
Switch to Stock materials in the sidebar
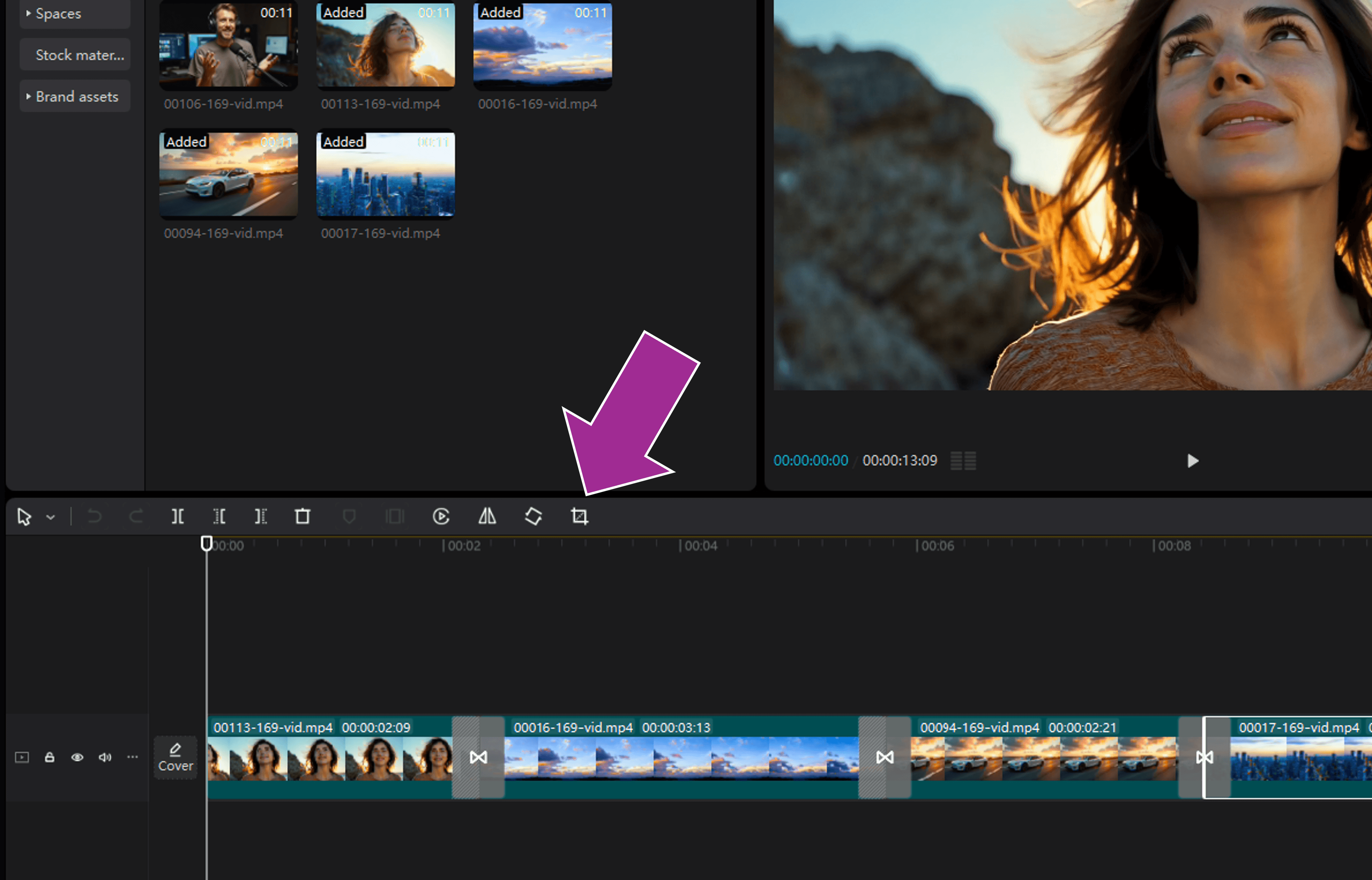[x=75, y=54]
